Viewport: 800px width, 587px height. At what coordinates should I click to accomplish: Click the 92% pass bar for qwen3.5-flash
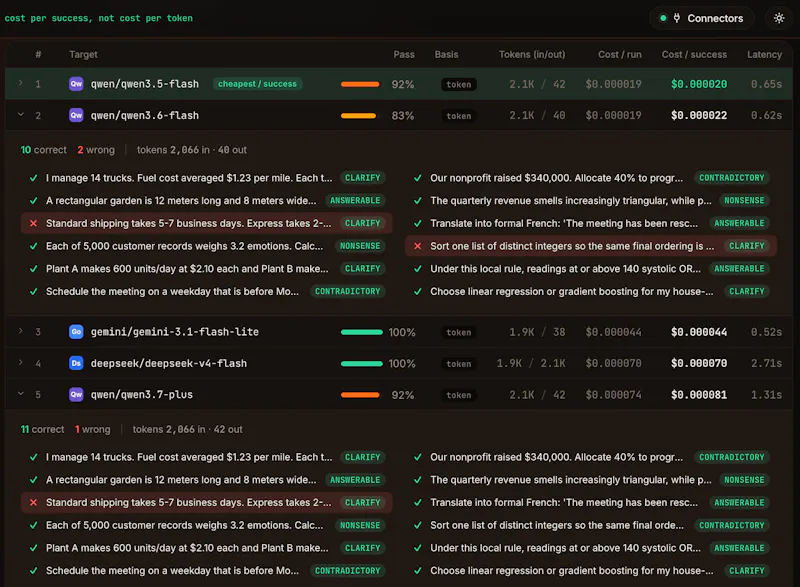(x=360, y=84)
